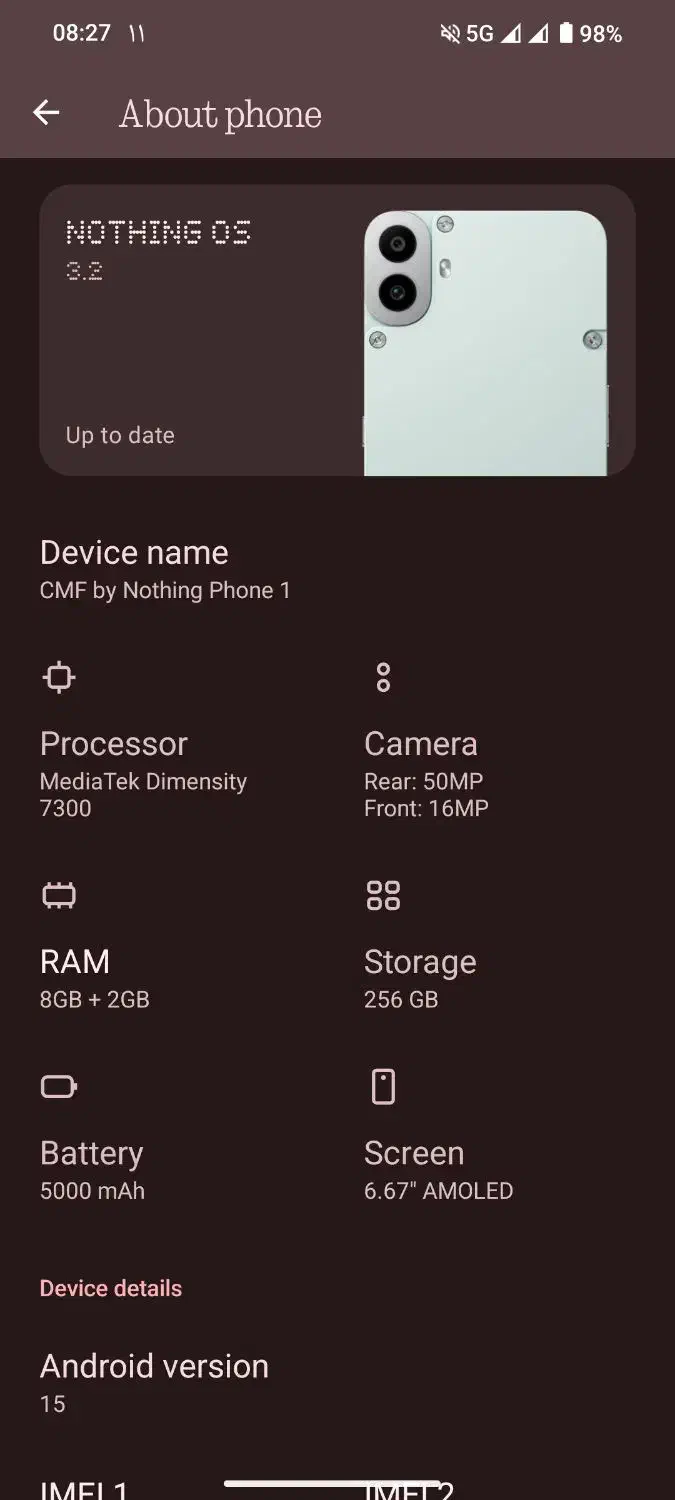The height and width of the screenshot is (1500, 675).
Task: Tap the RAM memory icon
Action: [x=59, y=895]
